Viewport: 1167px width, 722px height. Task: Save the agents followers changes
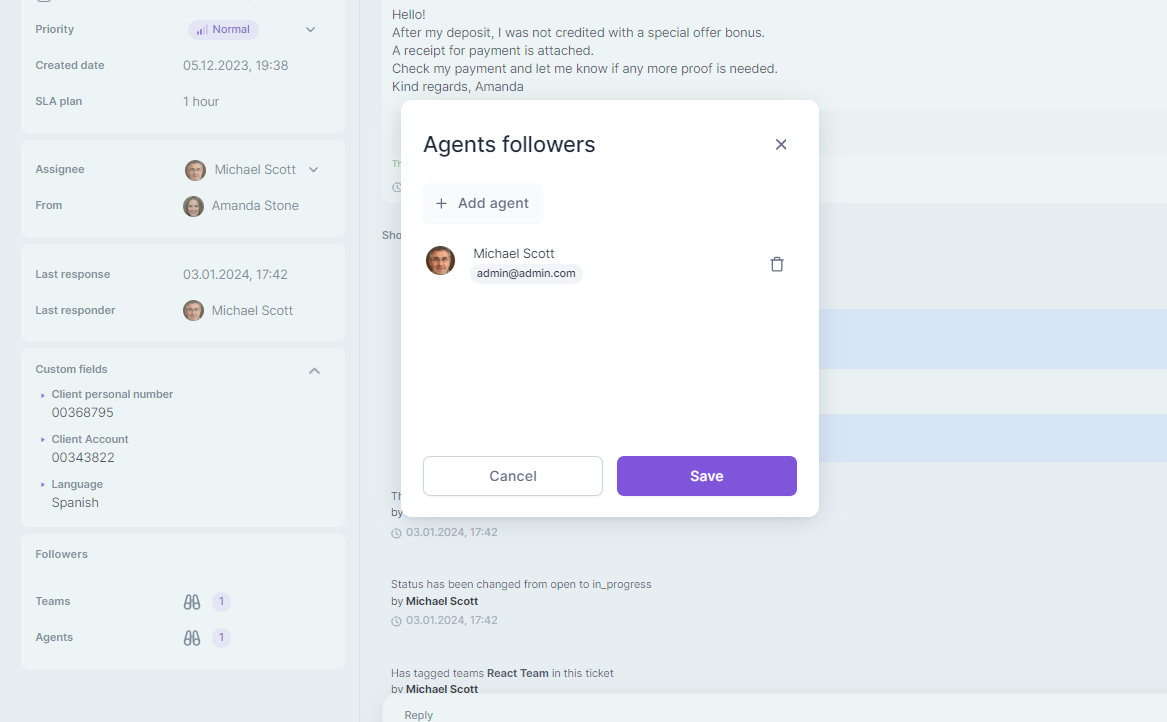tap(706, 476)
